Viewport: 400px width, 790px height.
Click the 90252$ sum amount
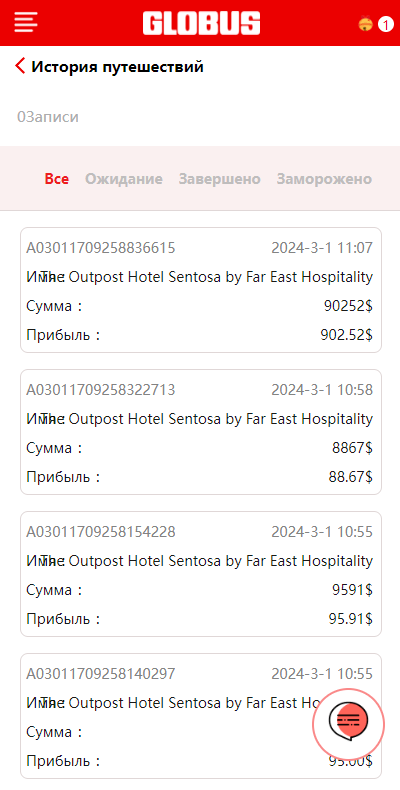(348, 306)
